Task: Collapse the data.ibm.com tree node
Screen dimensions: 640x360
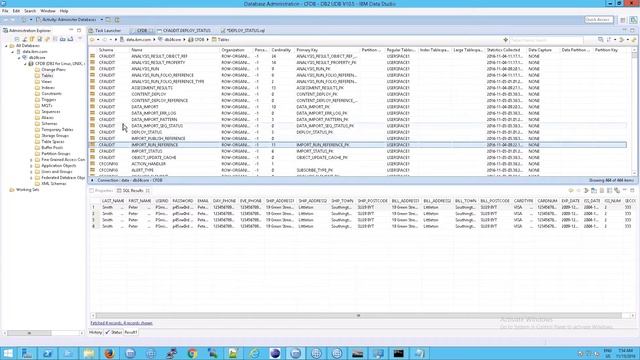Action: click(13, 52)
